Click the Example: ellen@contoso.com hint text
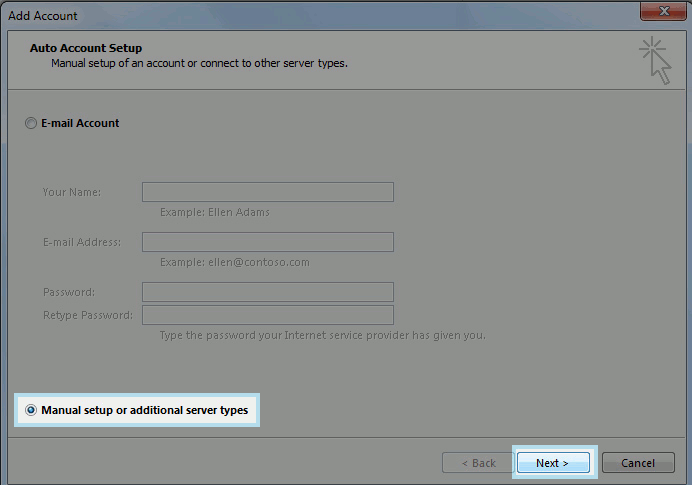 [234, 262]
